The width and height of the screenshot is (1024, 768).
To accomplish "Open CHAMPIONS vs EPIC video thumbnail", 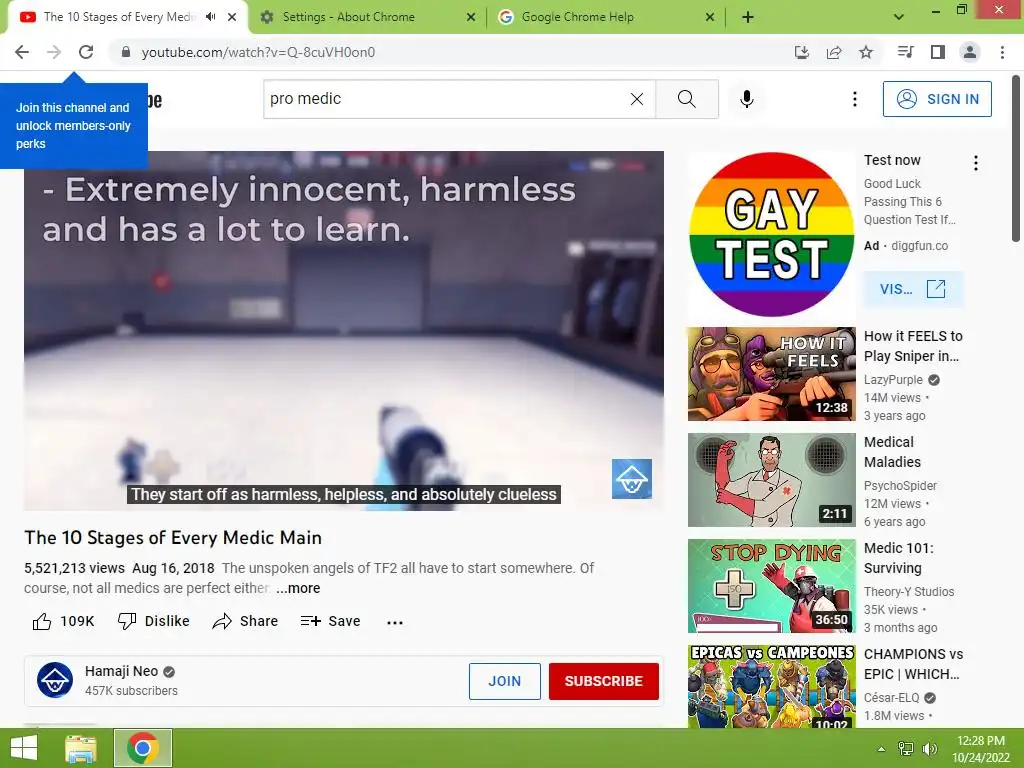I will [771, 686].
